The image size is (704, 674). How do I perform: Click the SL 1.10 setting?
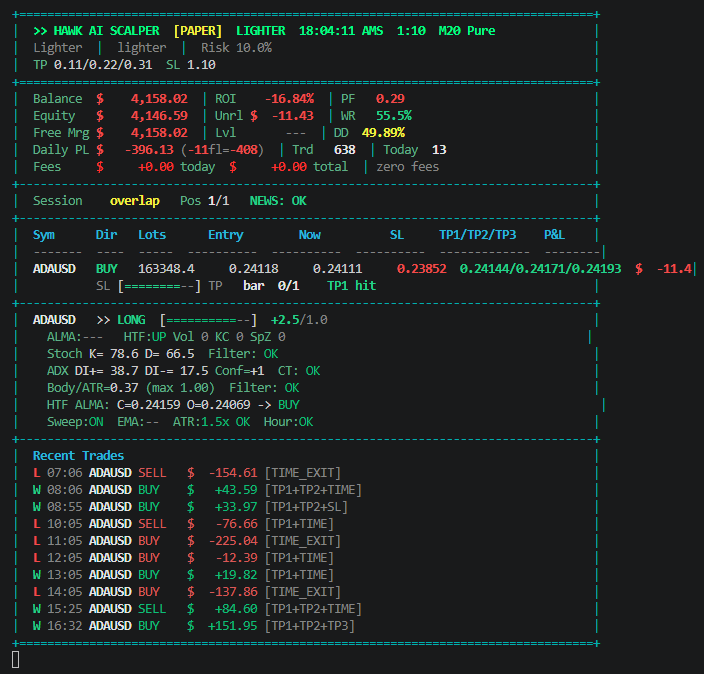191,65
